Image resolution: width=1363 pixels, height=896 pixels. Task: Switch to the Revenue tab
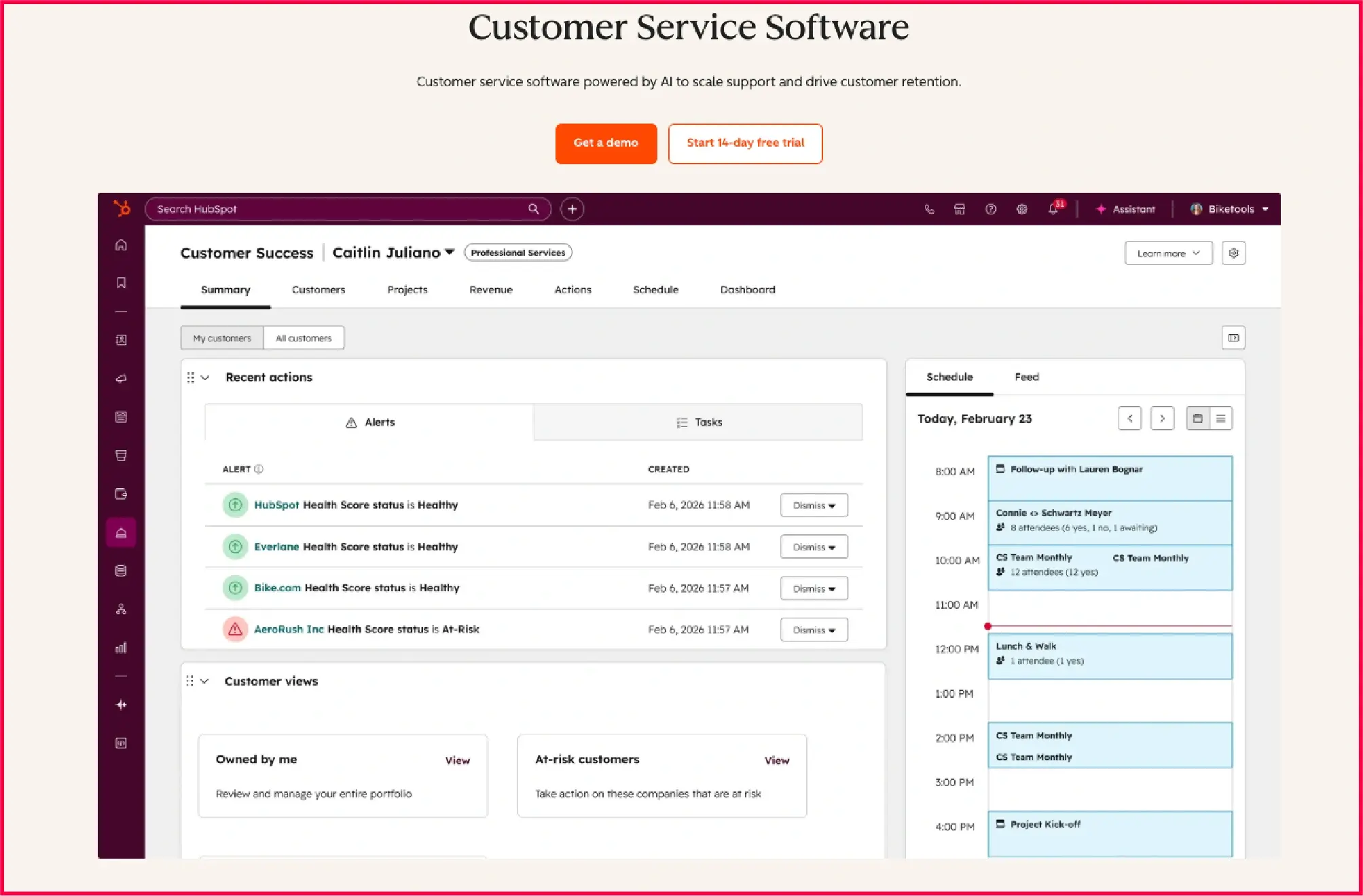point(491,290)
